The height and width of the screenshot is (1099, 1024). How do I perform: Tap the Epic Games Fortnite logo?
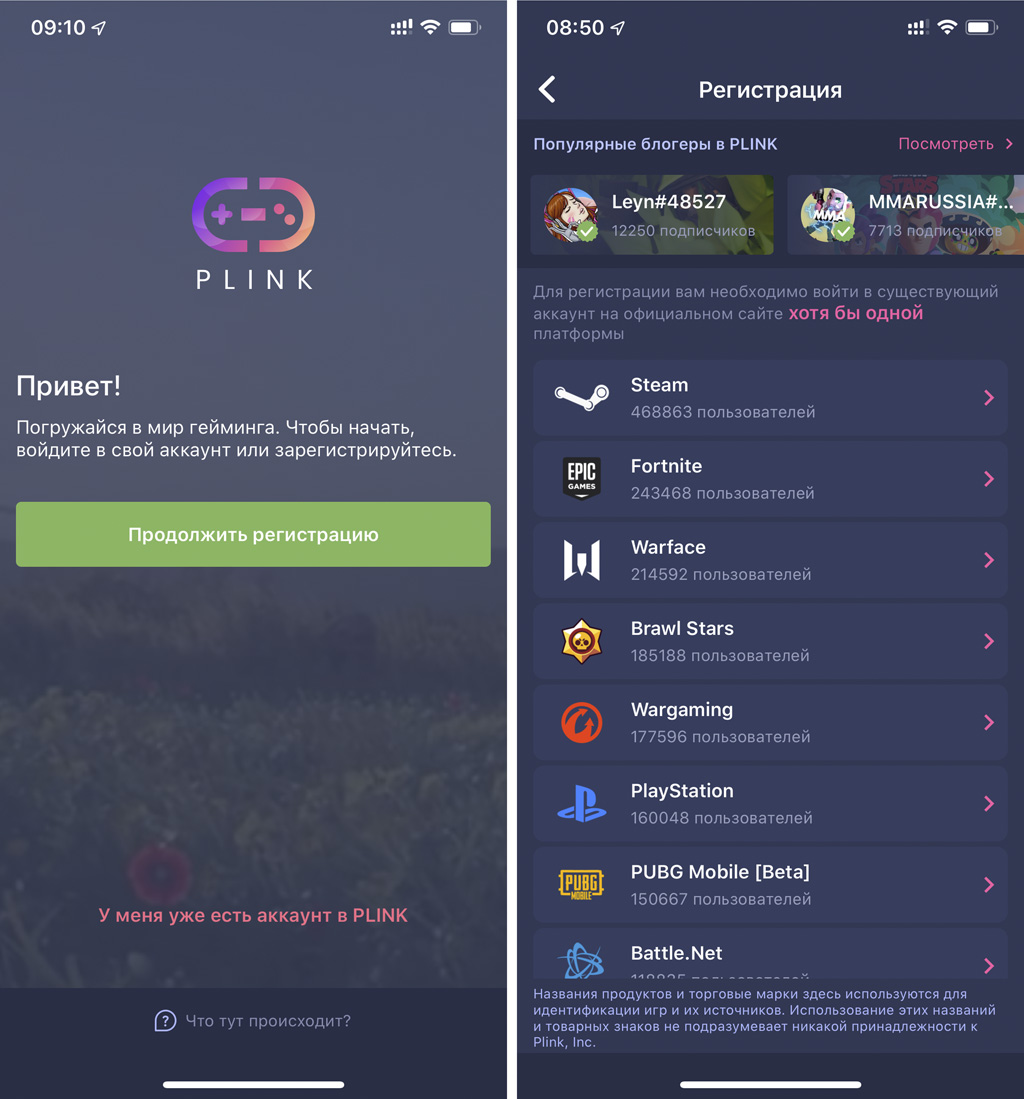pyautogui.click(x=582, y=478)
